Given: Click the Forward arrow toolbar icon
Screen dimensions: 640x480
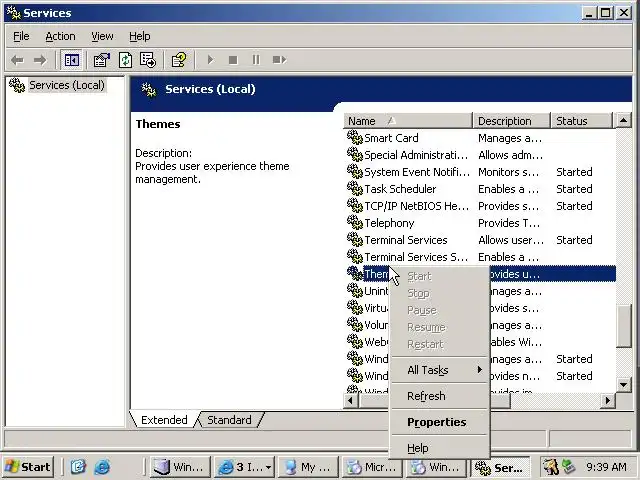Looking at the screenshot, I should click(x=40, y=60).
